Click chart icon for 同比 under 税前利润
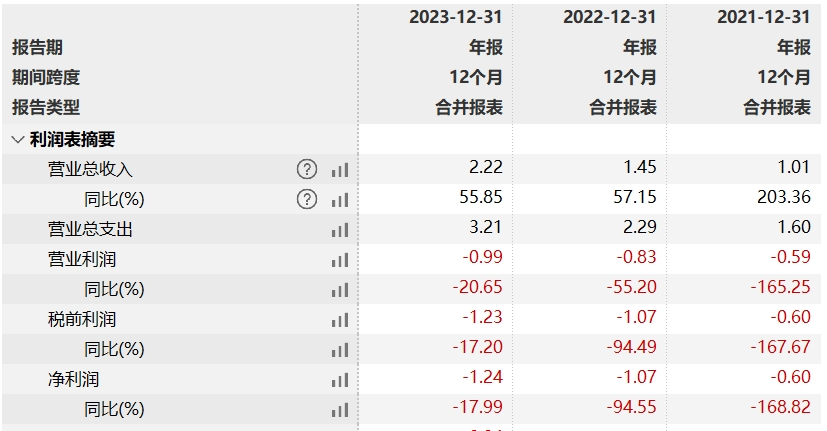Image resolution: width=827 pixels, height=431 pixels. click(x=340, y=350)
